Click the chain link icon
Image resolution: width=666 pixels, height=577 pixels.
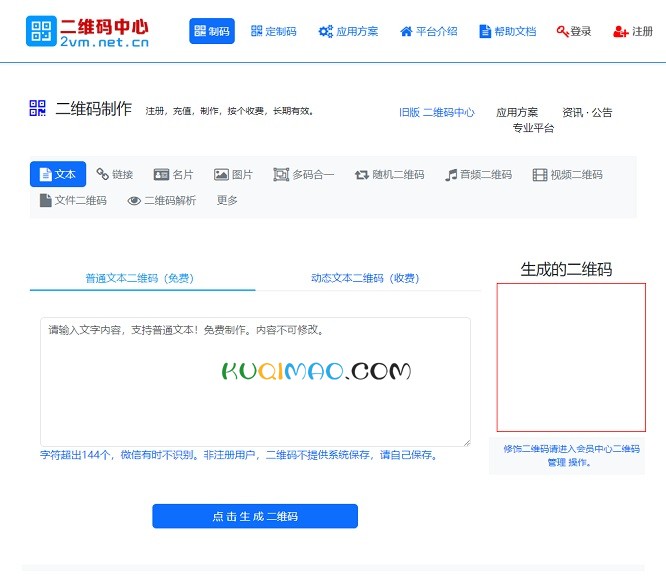point(102,174)
